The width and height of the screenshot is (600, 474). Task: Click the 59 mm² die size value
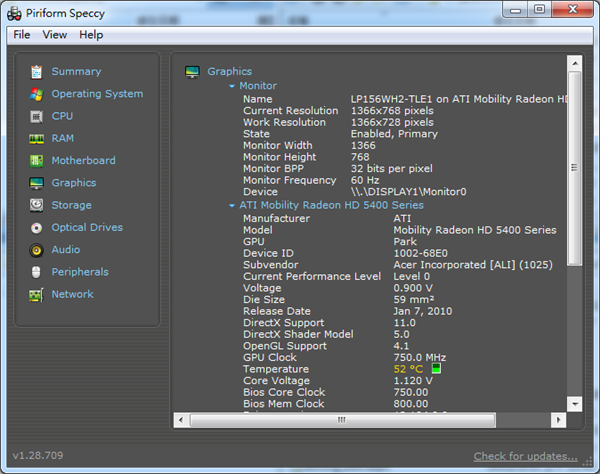(414, 300)
